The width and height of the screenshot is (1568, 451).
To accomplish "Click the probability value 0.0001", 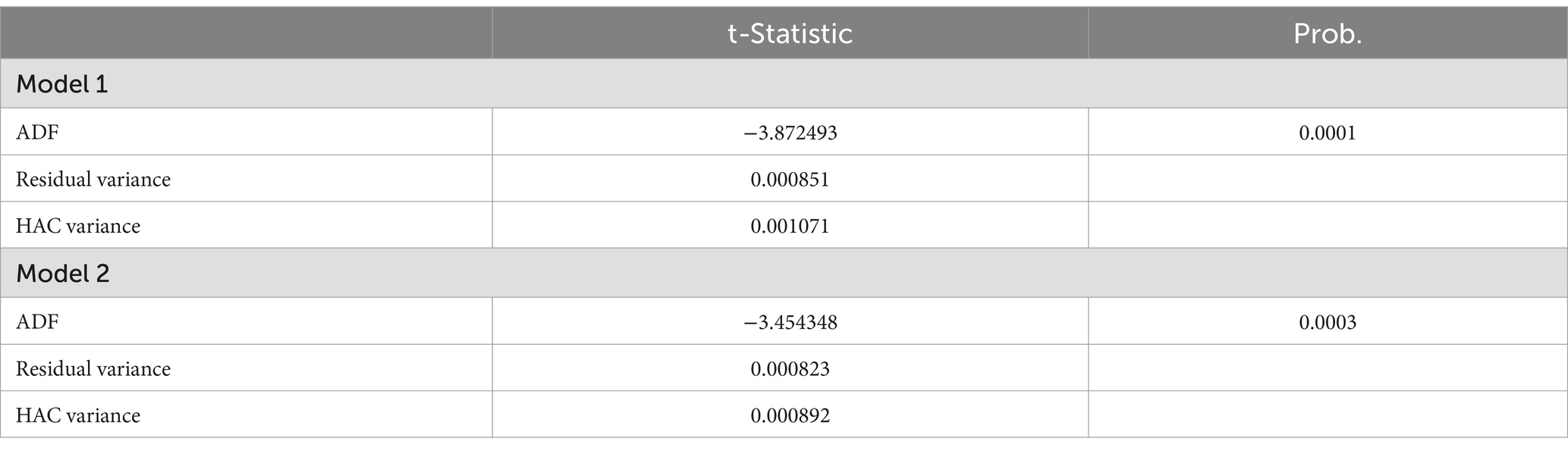I will [x=1328, y=133].
